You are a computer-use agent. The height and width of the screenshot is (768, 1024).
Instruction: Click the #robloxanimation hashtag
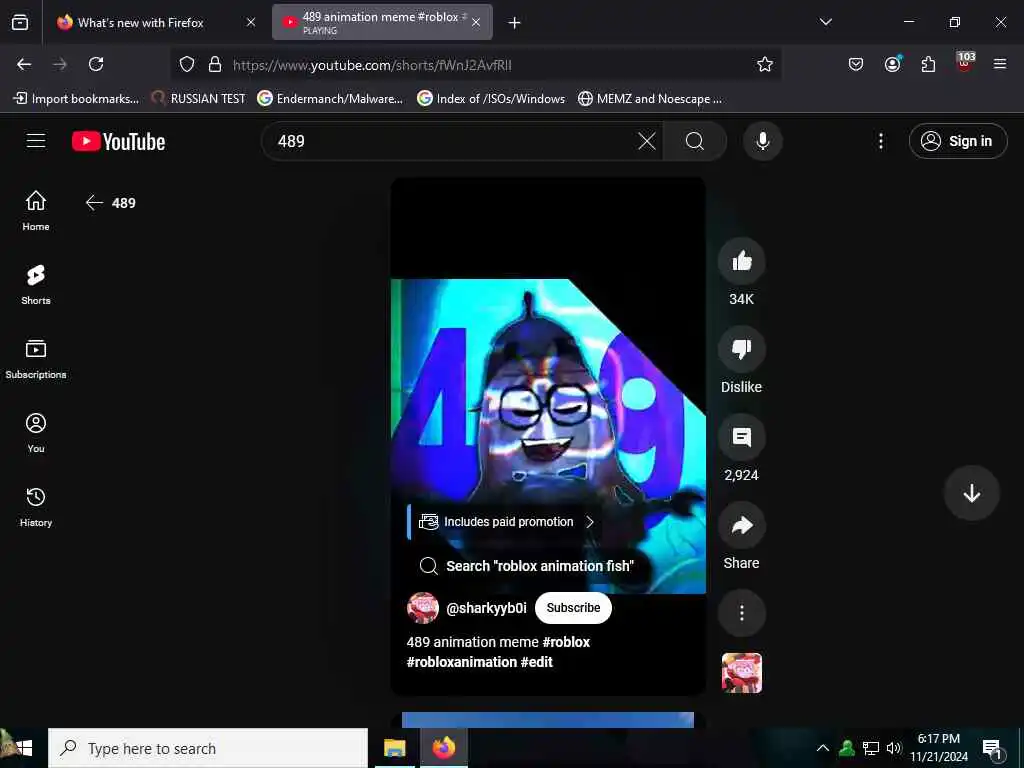[462, 662]
